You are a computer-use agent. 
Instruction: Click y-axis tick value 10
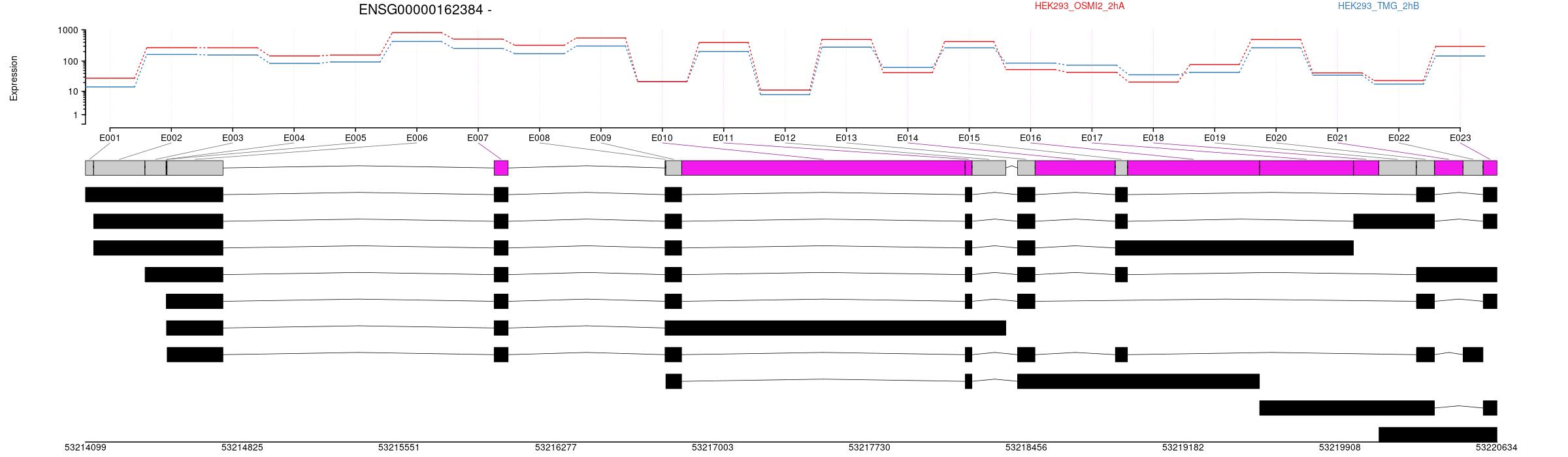(73, 91)
